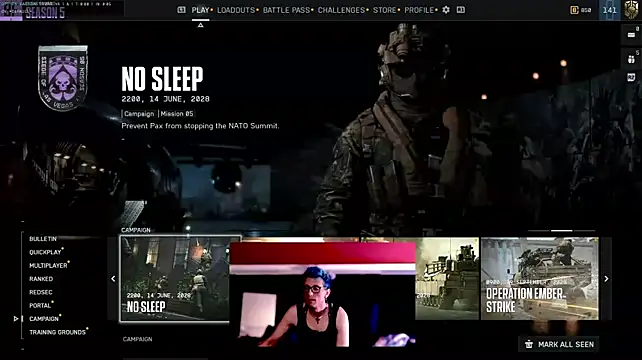The width and height of the screenshot is (642, 360).
Task: Go to the CHALLENGES tab
Action: click(x=341, y=10)
